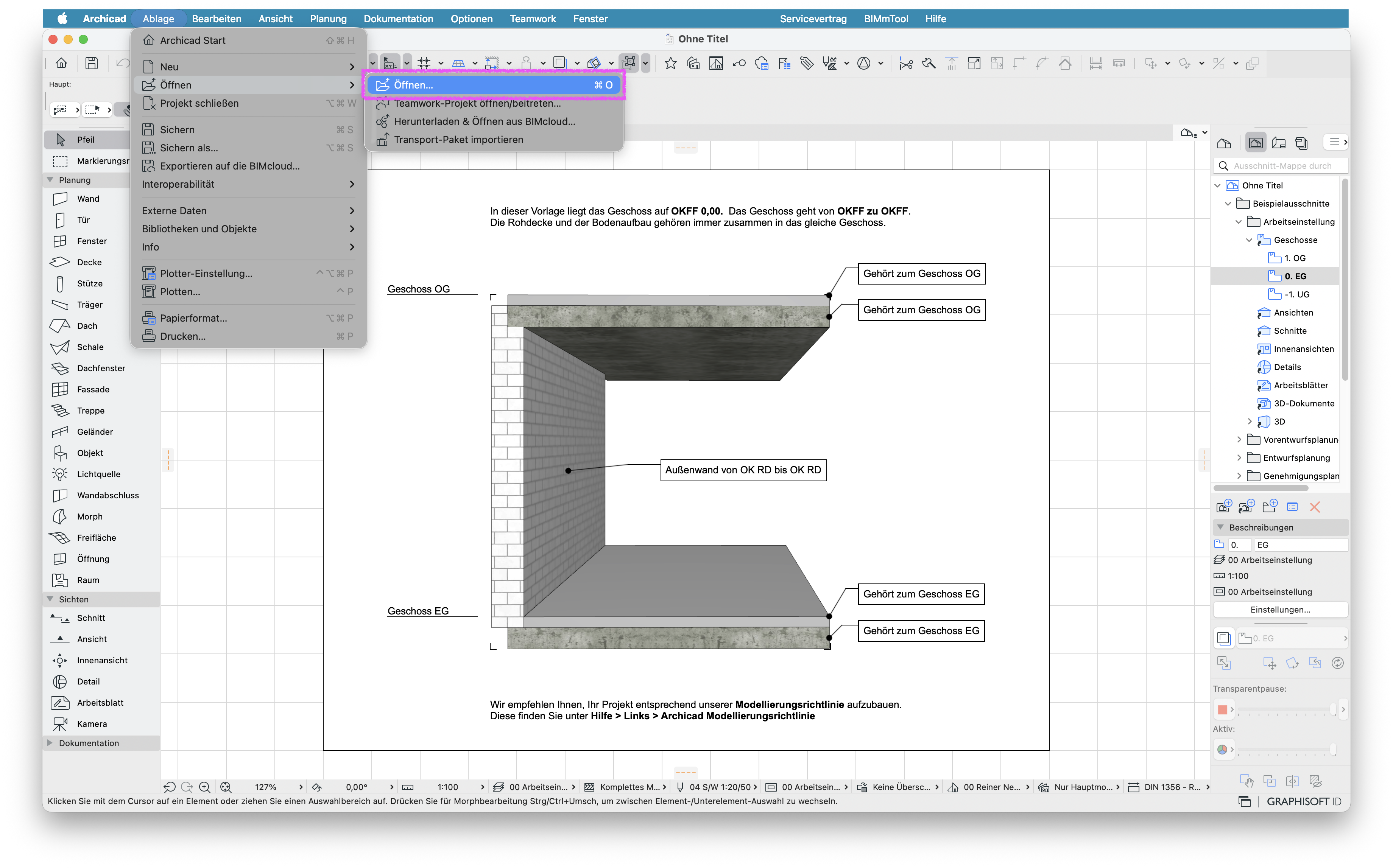
Task: Switch navigator to Projekt-Mappe house icon
Action: 1224,143
